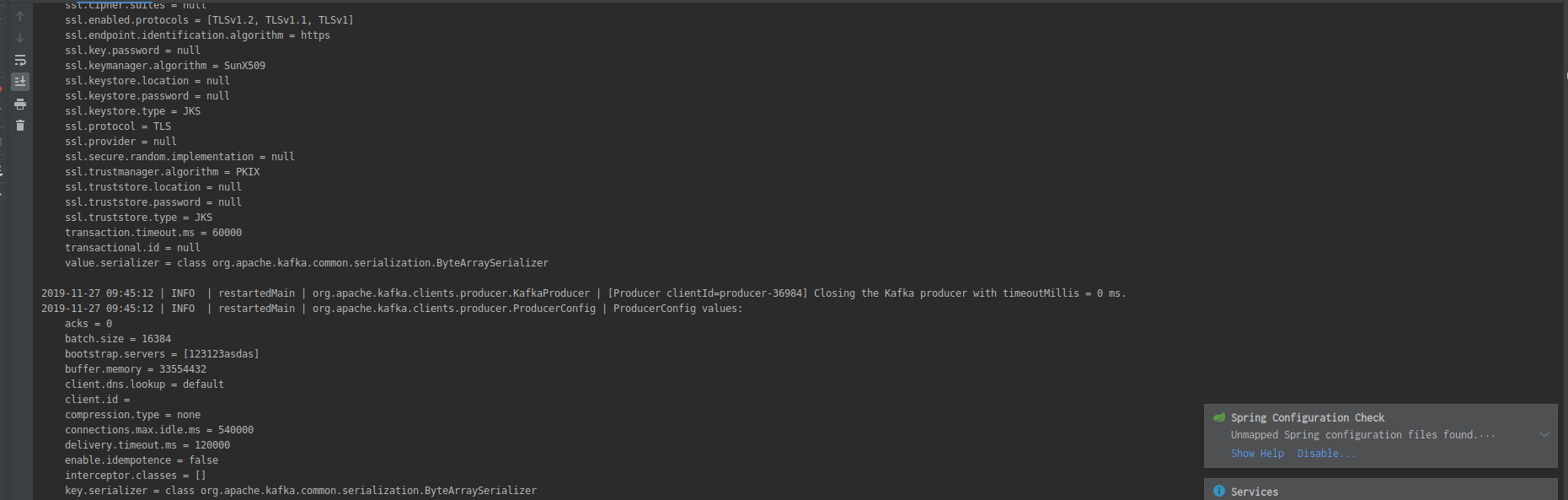Expand the Spring Configuration Check notification
This screenshot has width=1568, height=500.
point(1544,434)
